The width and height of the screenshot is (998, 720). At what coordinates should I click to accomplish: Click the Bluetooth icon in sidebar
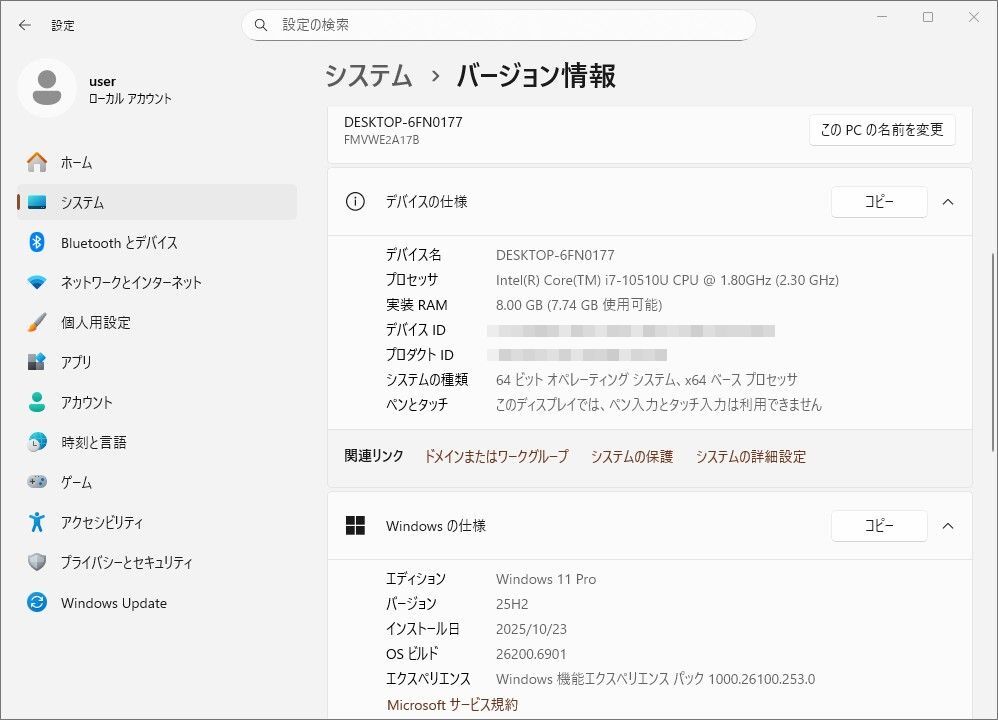(x=37, y=242)
